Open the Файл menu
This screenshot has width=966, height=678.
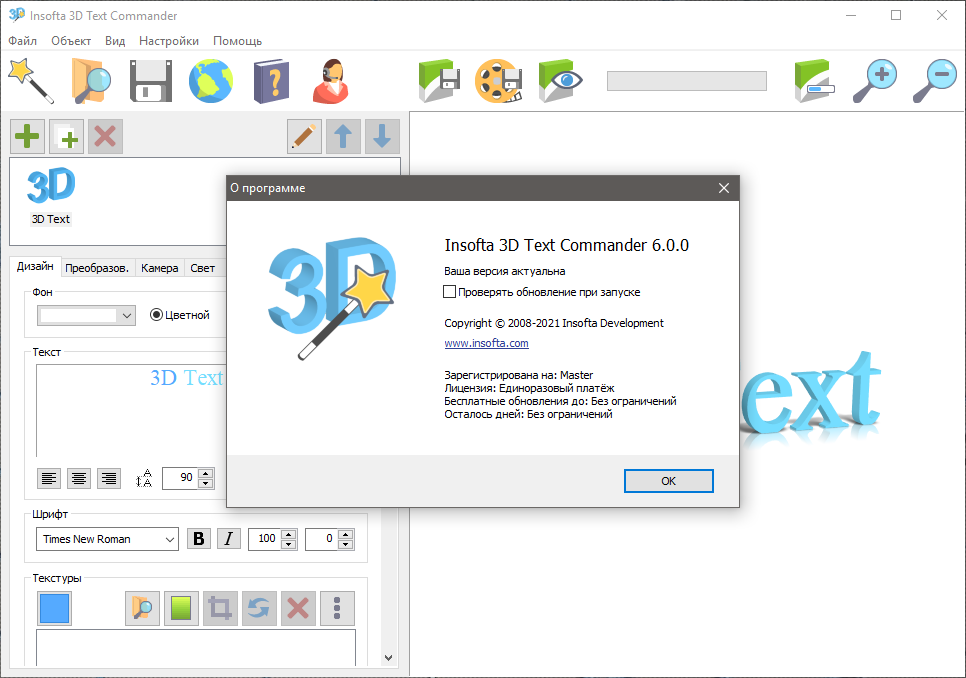[x=23, y=41]
